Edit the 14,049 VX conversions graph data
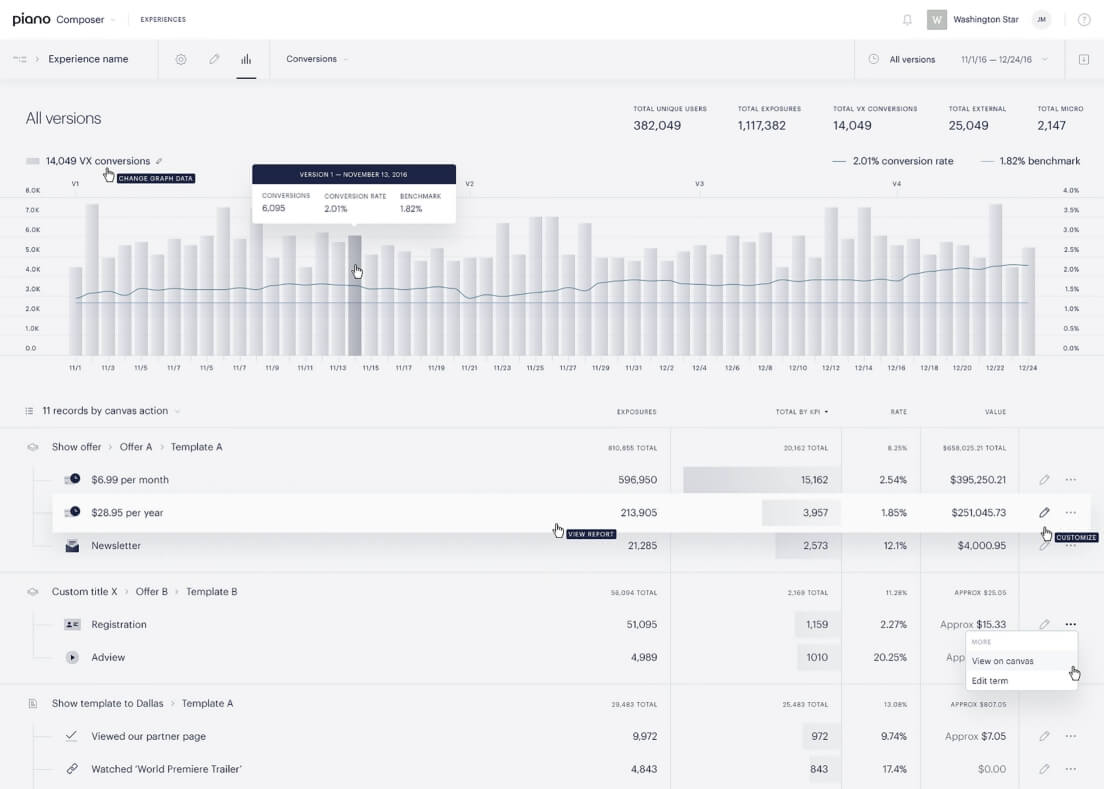 click(159, 161)
